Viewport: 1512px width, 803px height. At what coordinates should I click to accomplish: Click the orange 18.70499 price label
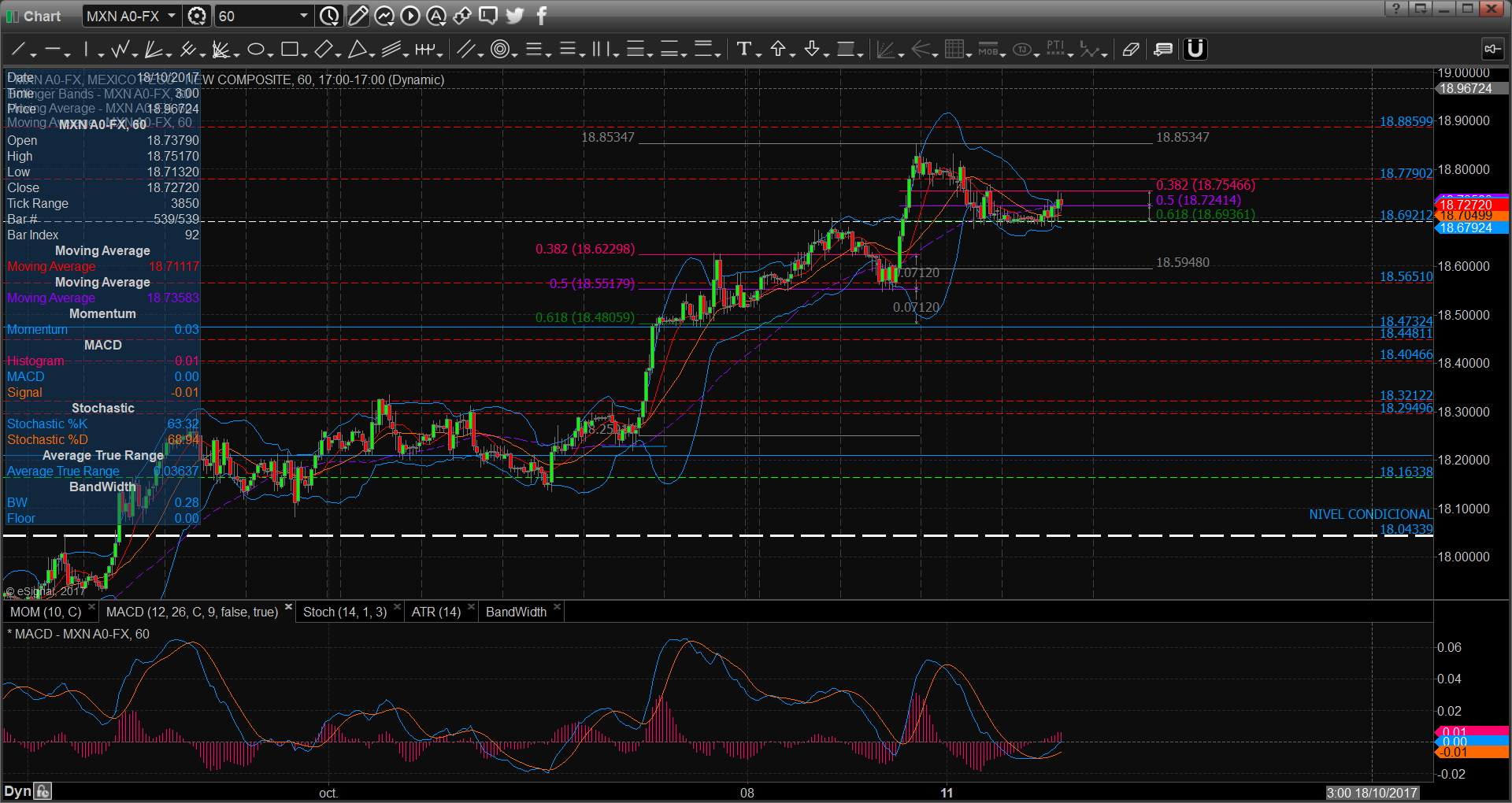[x=1472, y=216]
